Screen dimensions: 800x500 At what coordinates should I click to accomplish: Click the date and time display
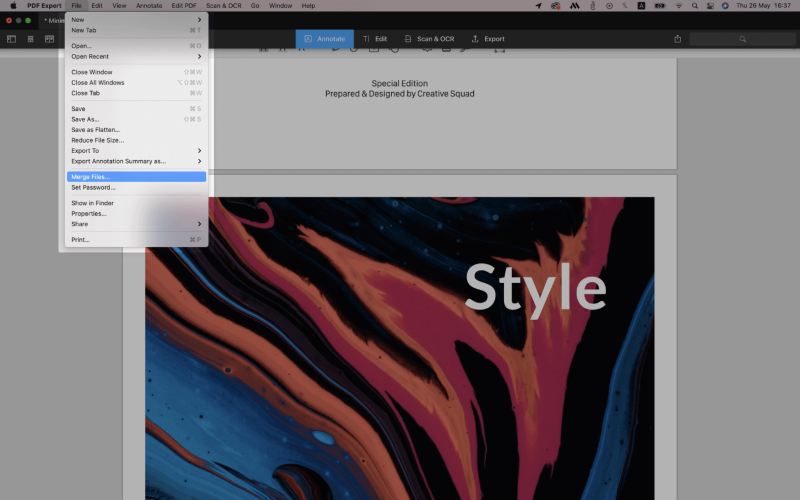(763, 6)
